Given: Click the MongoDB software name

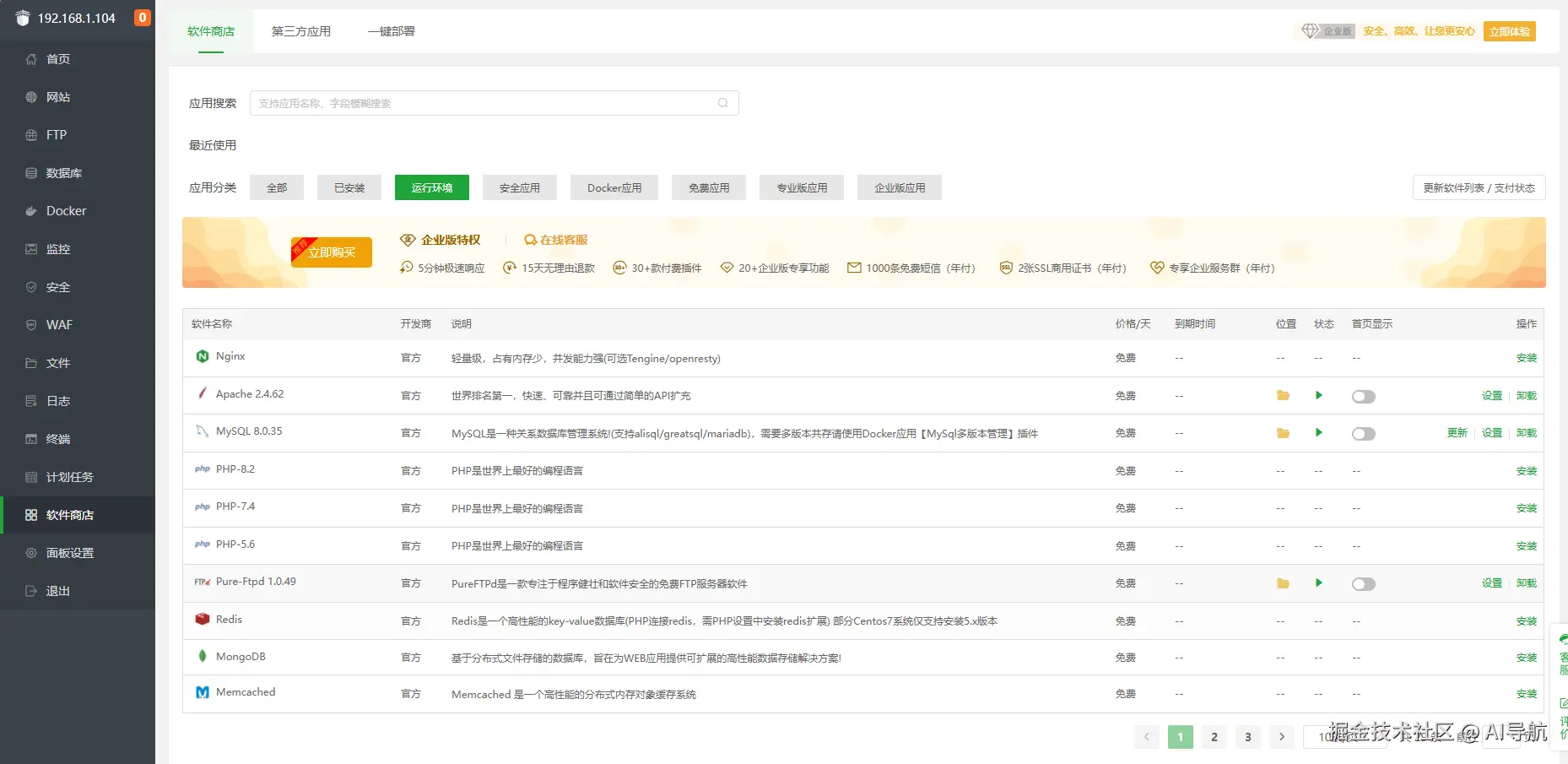Looking at the screenshot, I should click(x=241, y=657).
